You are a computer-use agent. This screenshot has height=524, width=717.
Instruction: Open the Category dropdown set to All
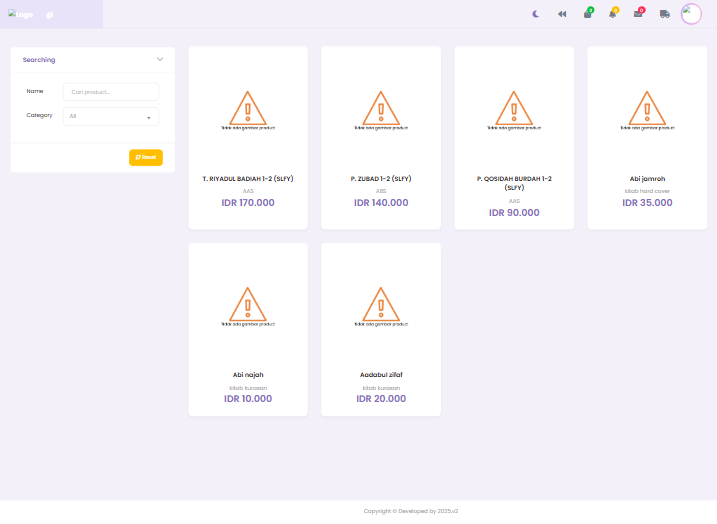pos(111,116)
